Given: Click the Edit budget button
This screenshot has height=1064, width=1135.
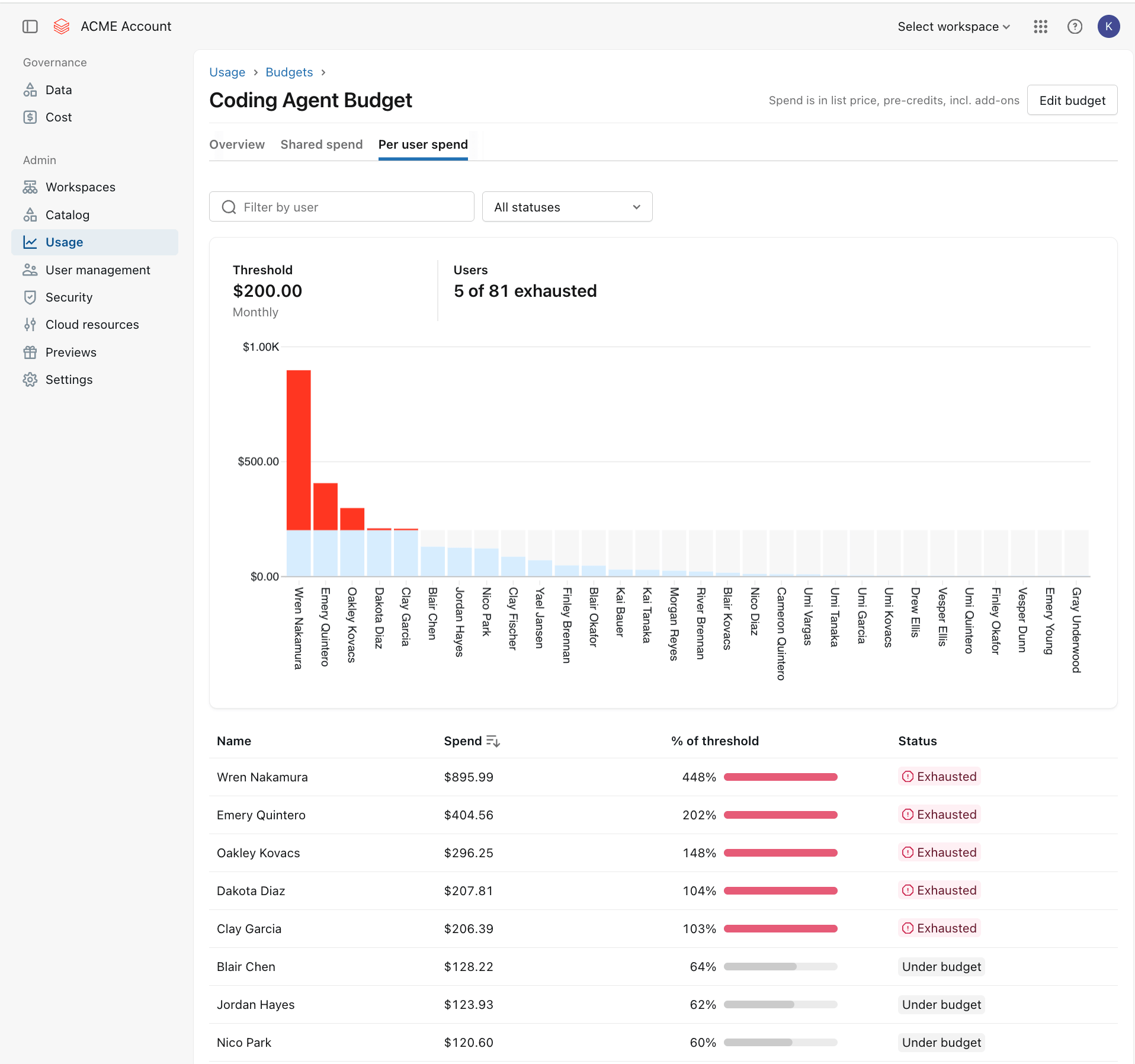Looking at the screenshot, I should 1072,100.
